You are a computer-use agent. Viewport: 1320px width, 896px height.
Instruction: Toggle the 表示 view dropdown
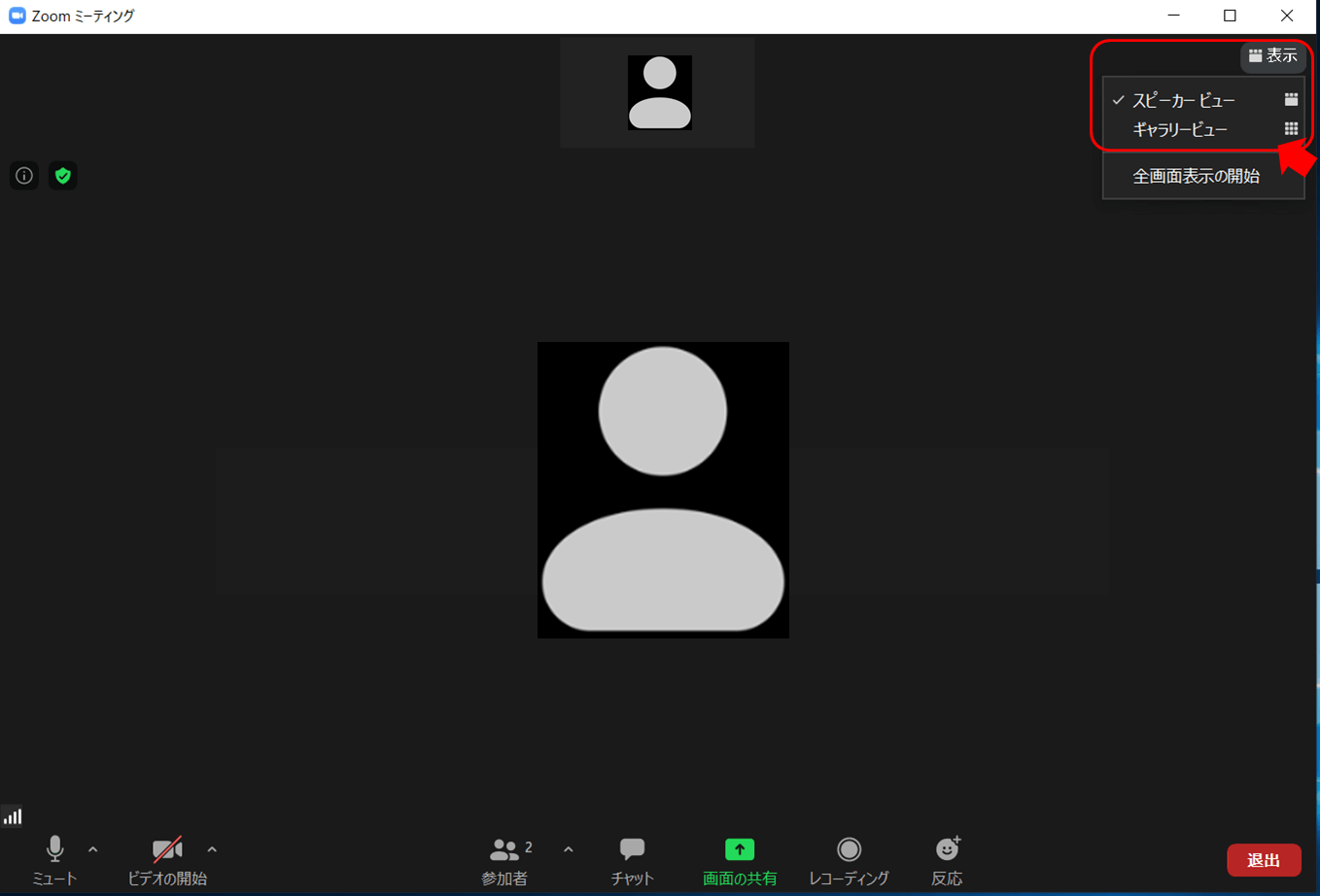click(x=1272, y=56)
